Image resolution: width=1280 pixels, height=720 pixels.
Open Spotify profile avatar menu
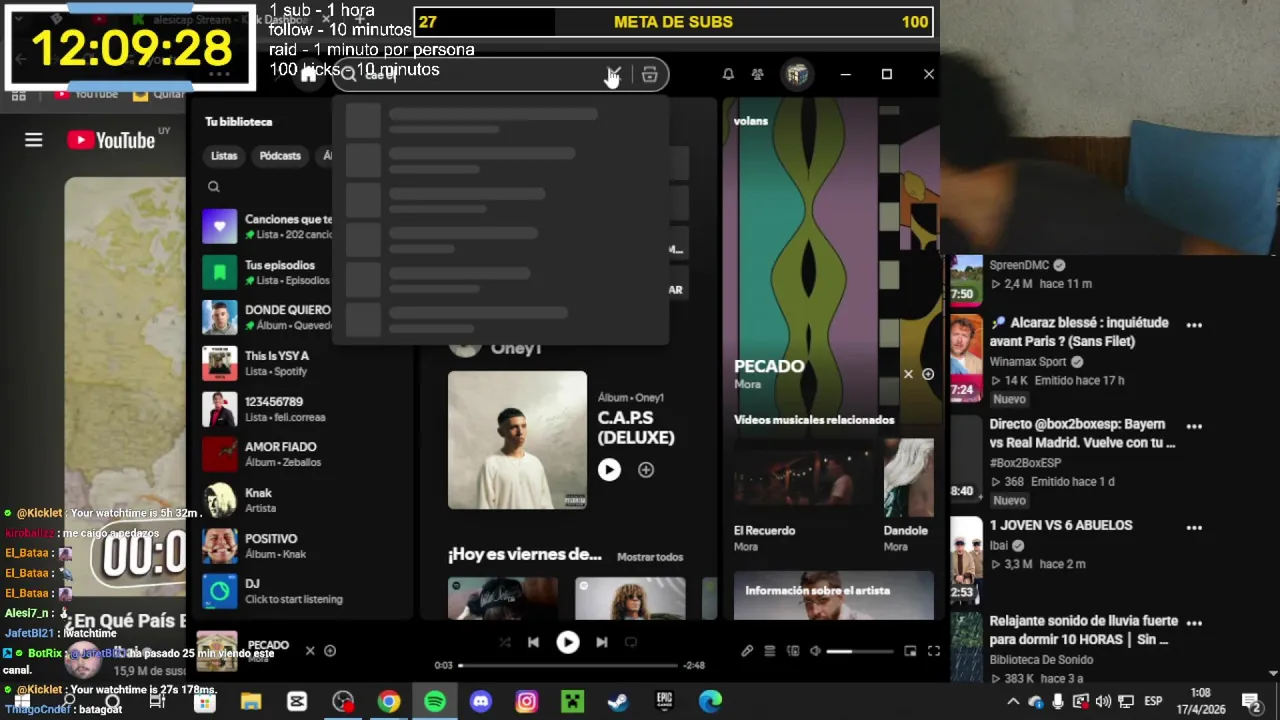click(x=796, y=75)
